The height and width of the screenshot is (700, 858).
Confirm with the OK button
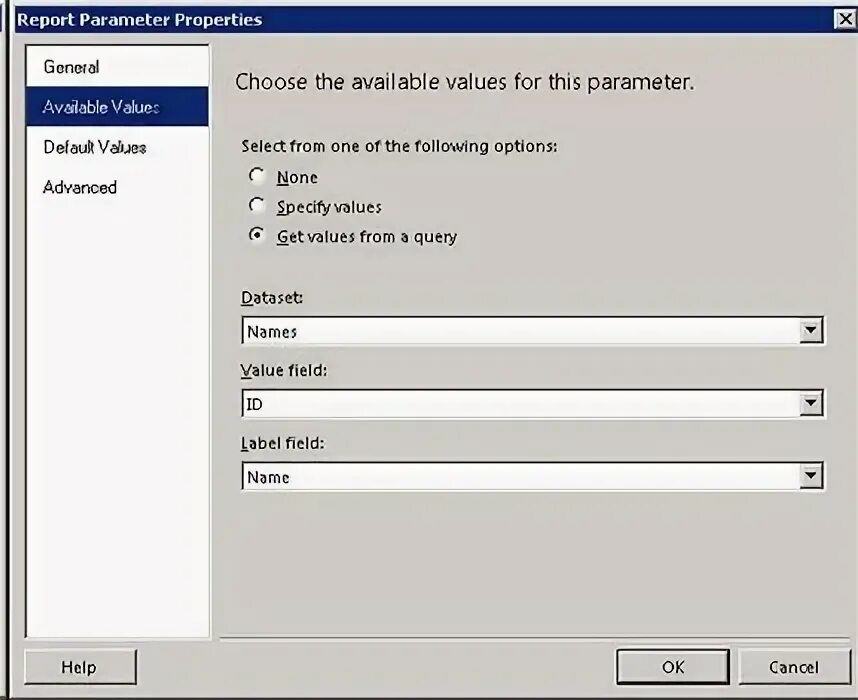click(x=673, y=667)
